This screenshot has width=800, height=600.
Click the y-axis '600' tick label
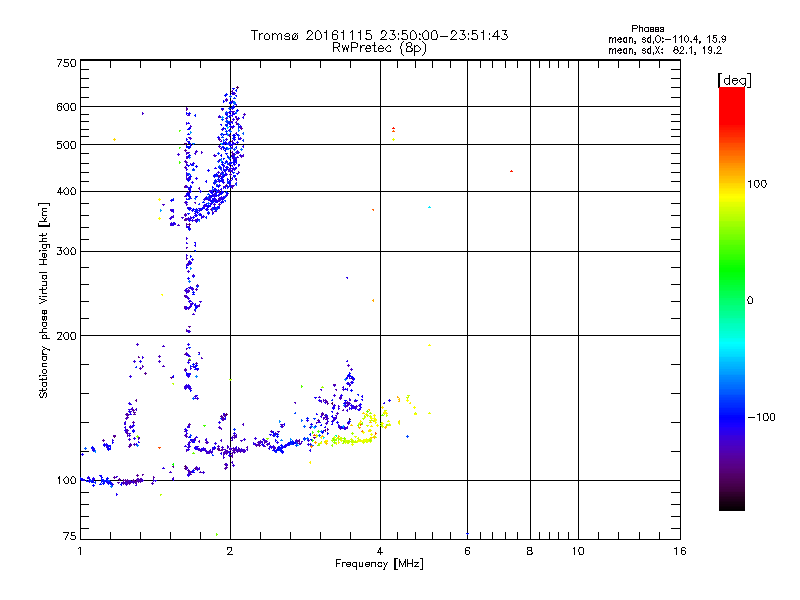pos(66,107)
